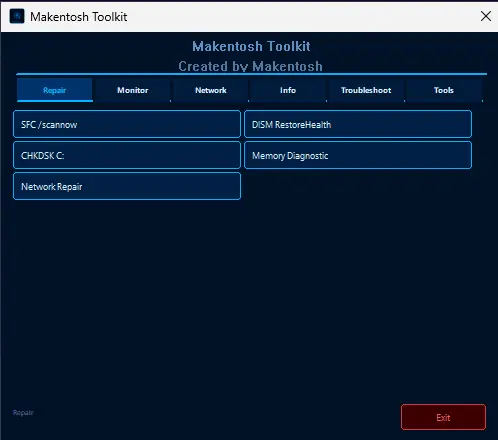Run Network Repair
Image resolution: width=498 pixels, height=440 pixels.
pyautogui.click(x=127, y=186)
